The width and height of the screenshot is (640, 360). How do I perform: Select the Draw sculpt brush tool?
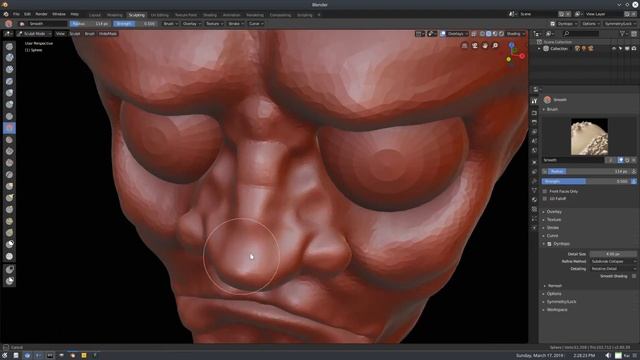point(9,46)
